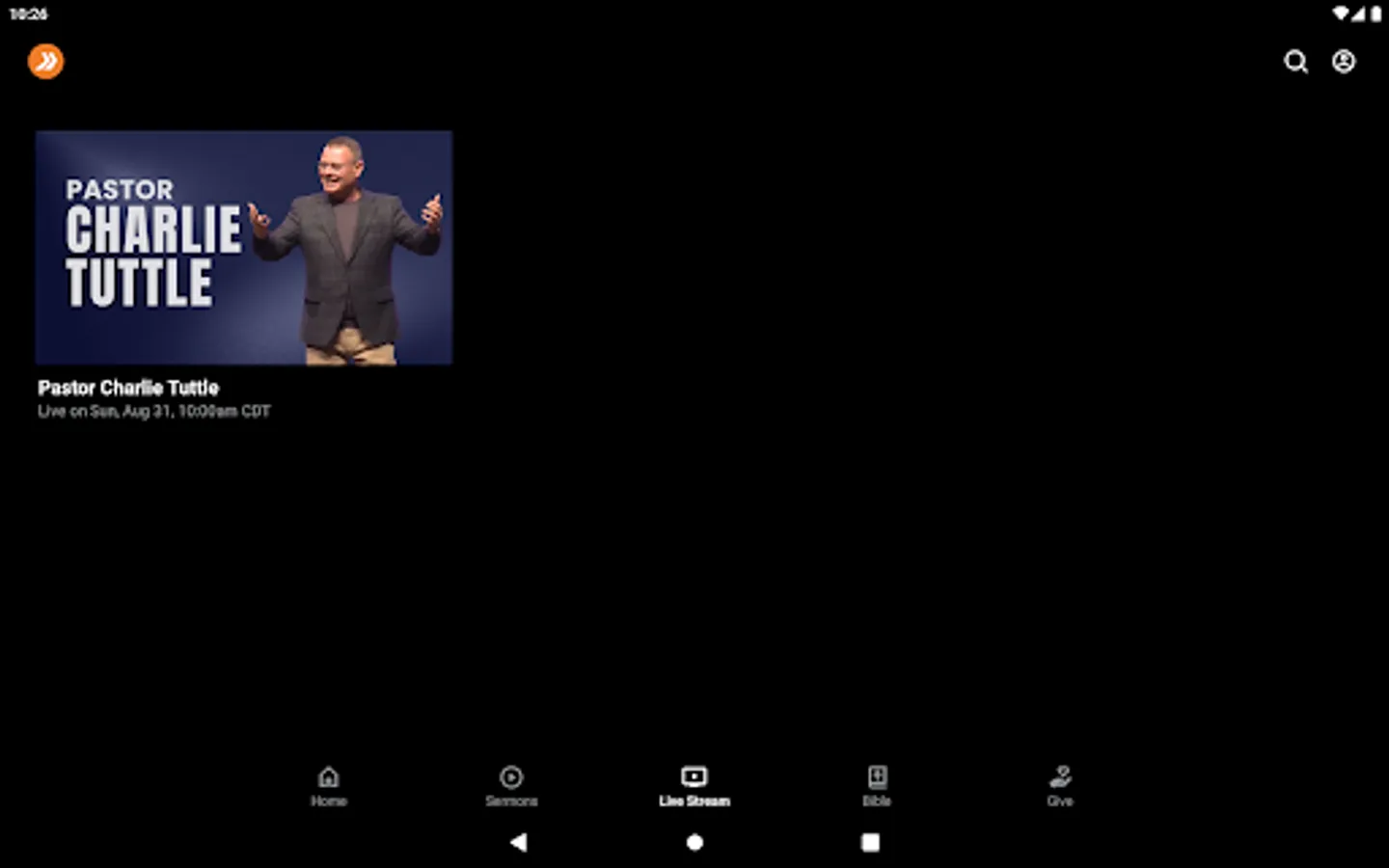This screenshot has height=868, width=1389.
Task: Tap the church logo in the top corner
Action: (45, 61)
